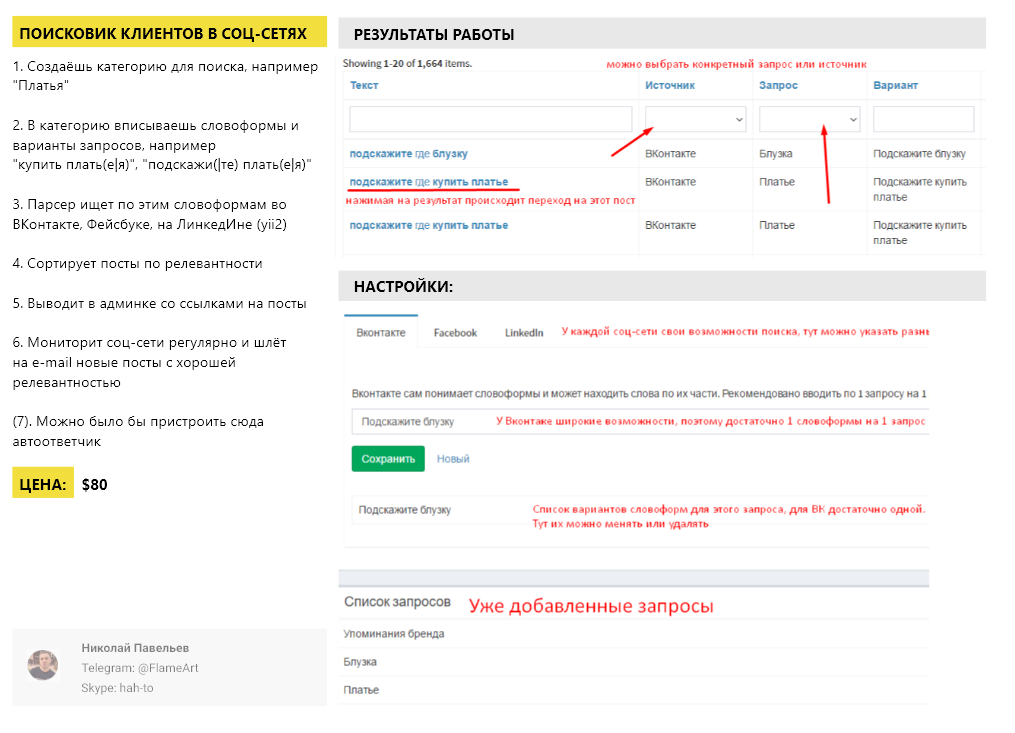Sort by the Источник column header

[x=670, y=85]
